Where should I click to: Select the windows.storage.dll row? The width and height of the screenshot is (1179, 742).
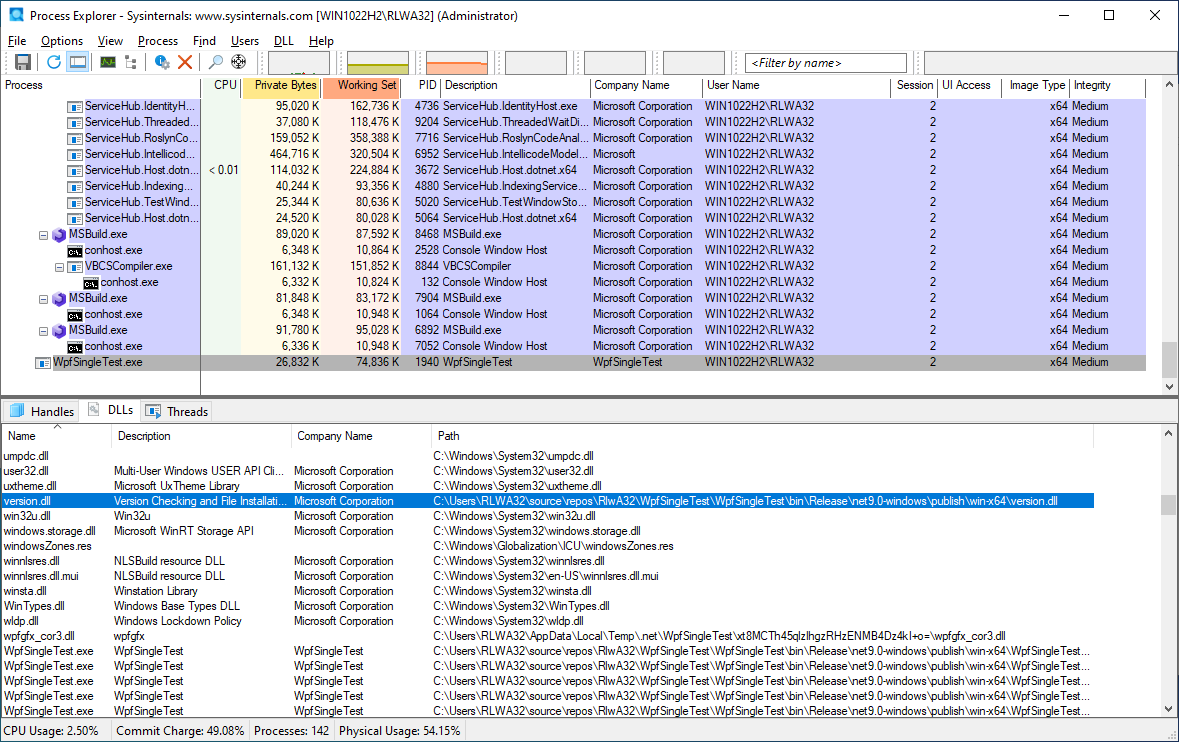point(547,531)
